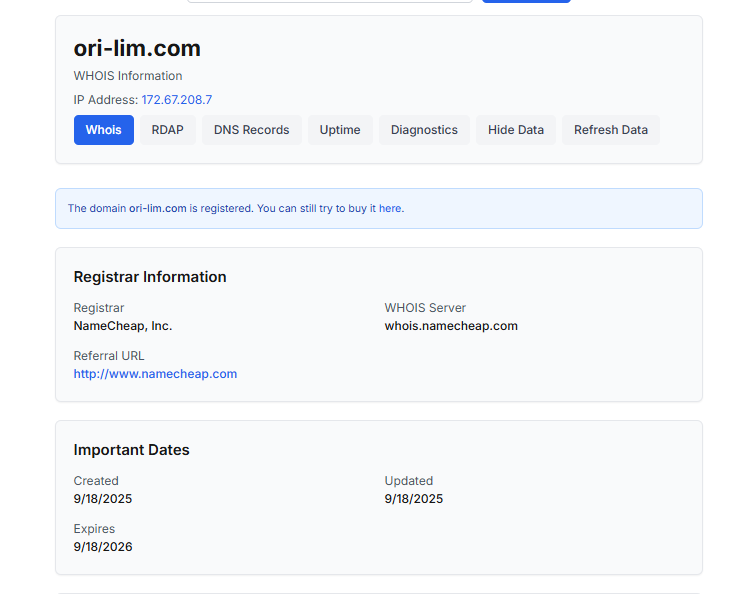View the Uptime tab
Screen dimensions: 734x594
point(340,130)
